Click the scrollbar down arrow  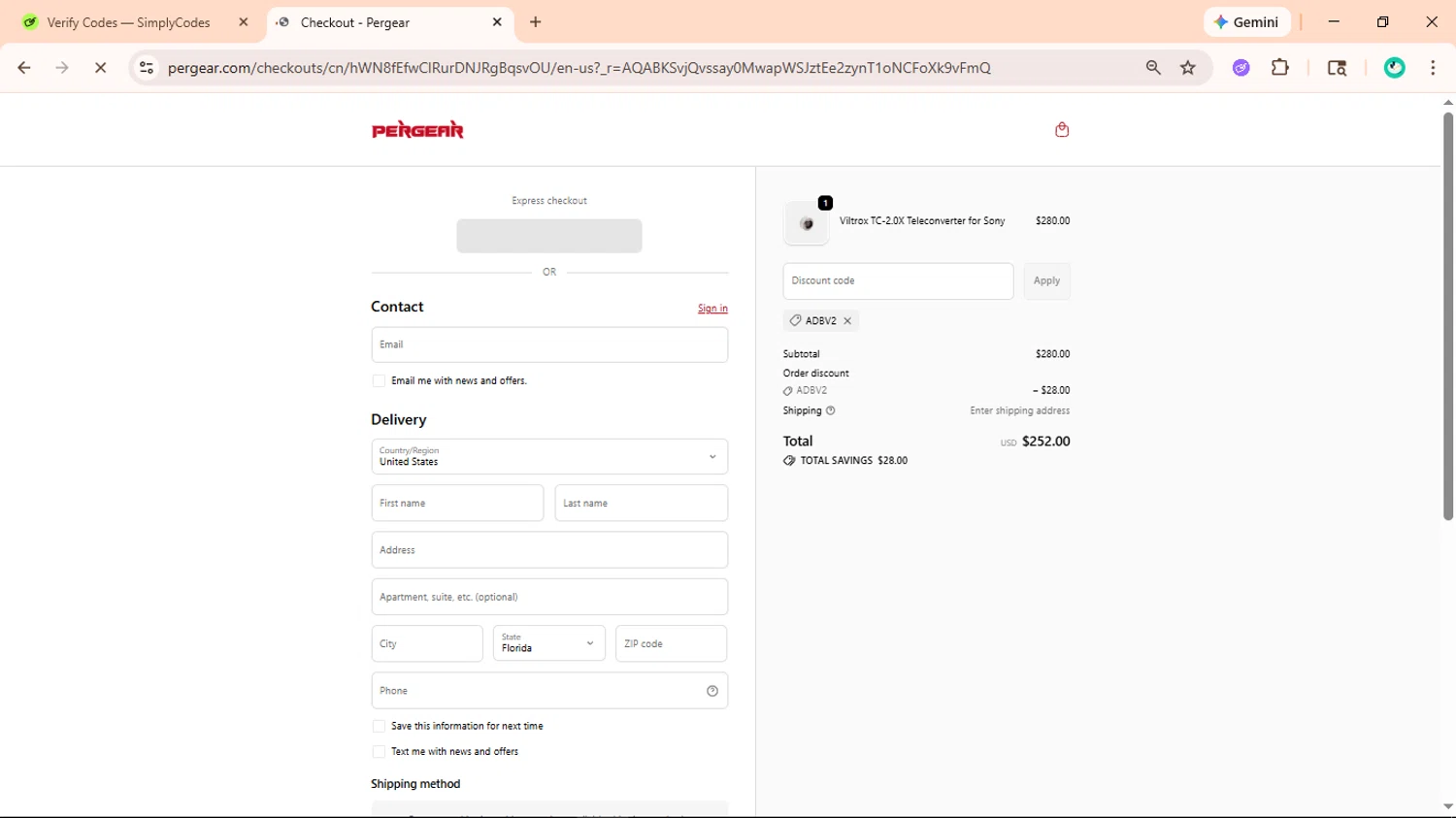1447,806
